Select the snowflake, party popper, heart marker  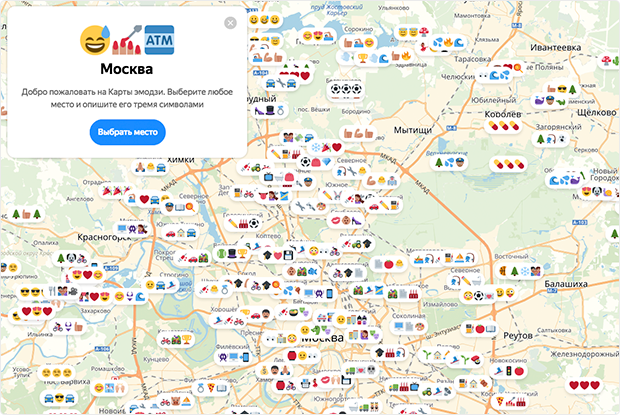click(326, 147)
